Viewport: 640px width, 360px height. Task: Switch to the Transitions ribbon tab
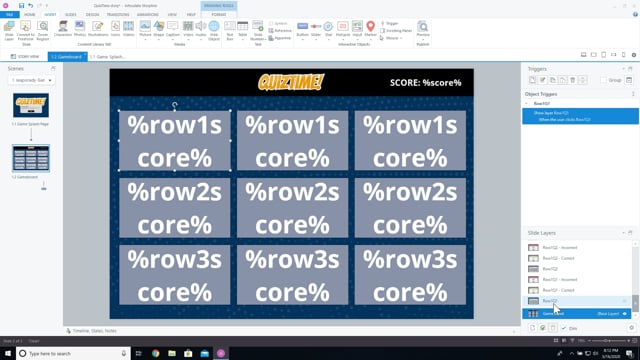coord(118,15)
